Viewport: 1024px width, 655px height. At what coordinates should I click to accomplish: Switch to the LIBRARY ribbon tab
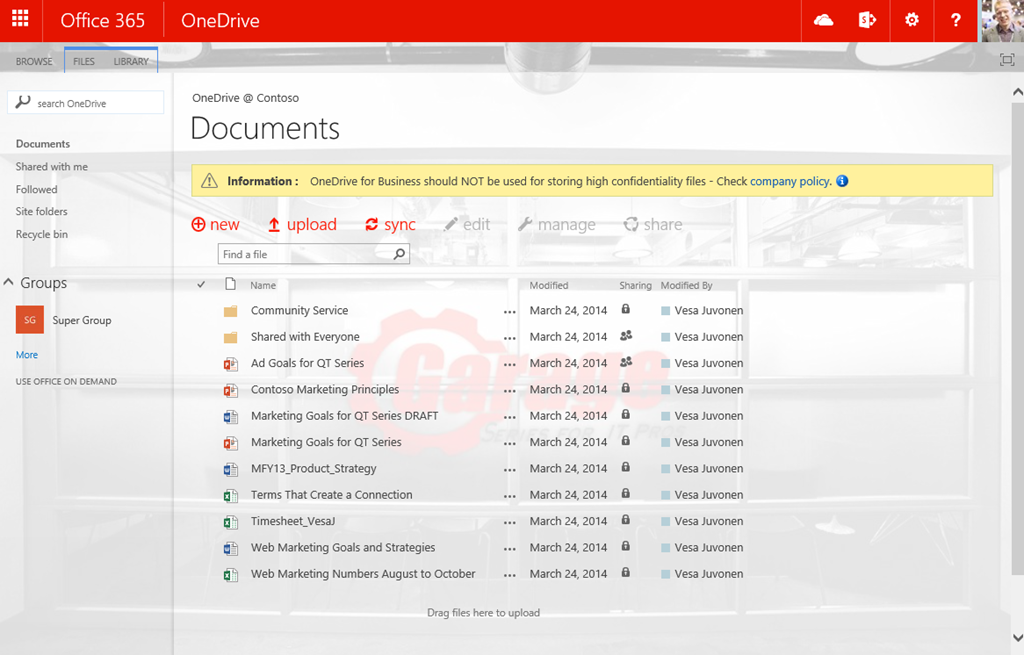131,62
